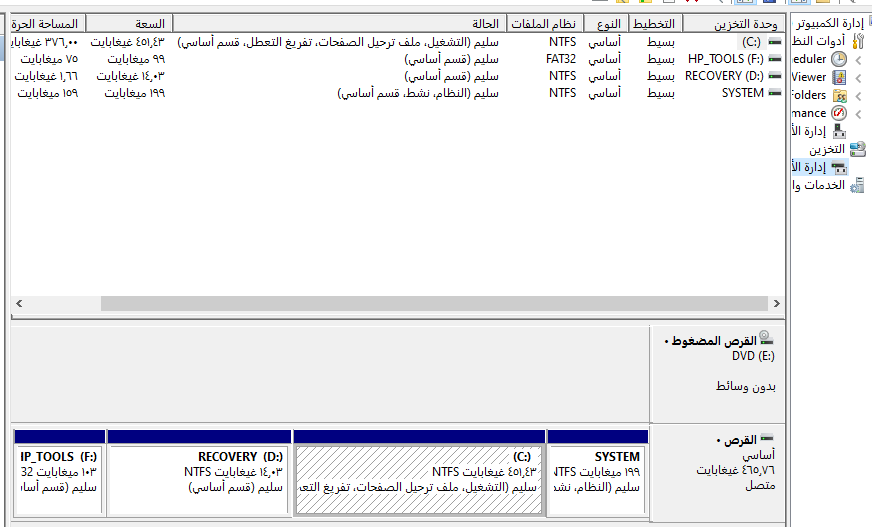
Task: Click the drive icon beside RECOVERY (D:) row
Action: [775, 75]
